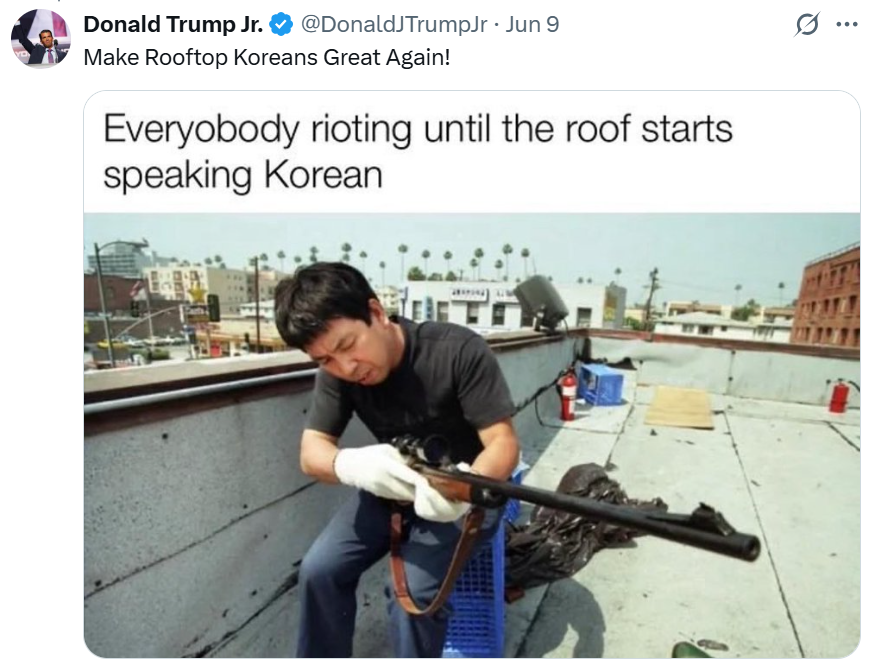Click the blue verified checkmark badge

(281, 25)
